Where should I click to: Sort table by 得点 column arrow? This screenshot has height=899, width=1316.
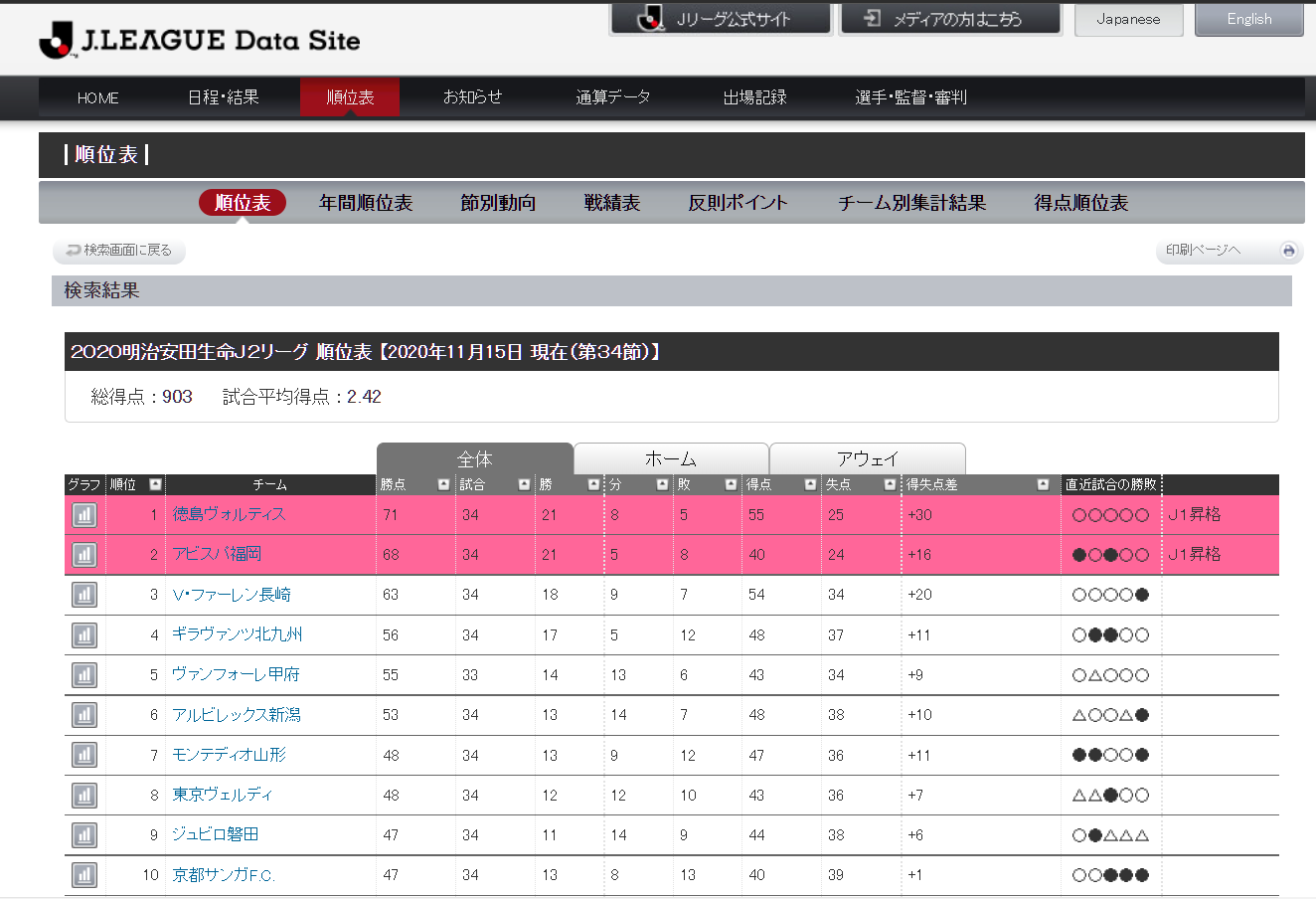point(810,484)
